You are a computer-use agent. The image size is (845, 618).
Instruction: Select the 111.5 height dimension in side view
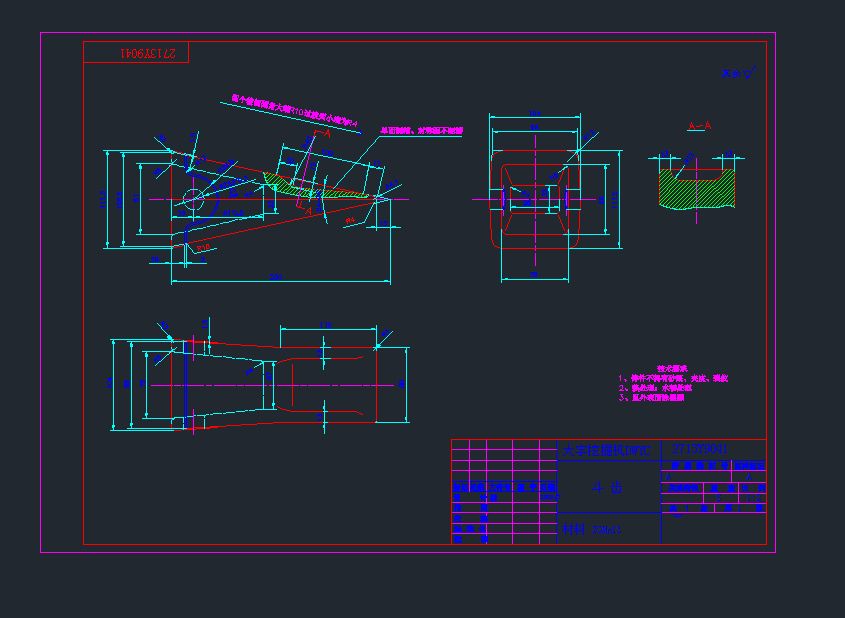pos(104,199)
